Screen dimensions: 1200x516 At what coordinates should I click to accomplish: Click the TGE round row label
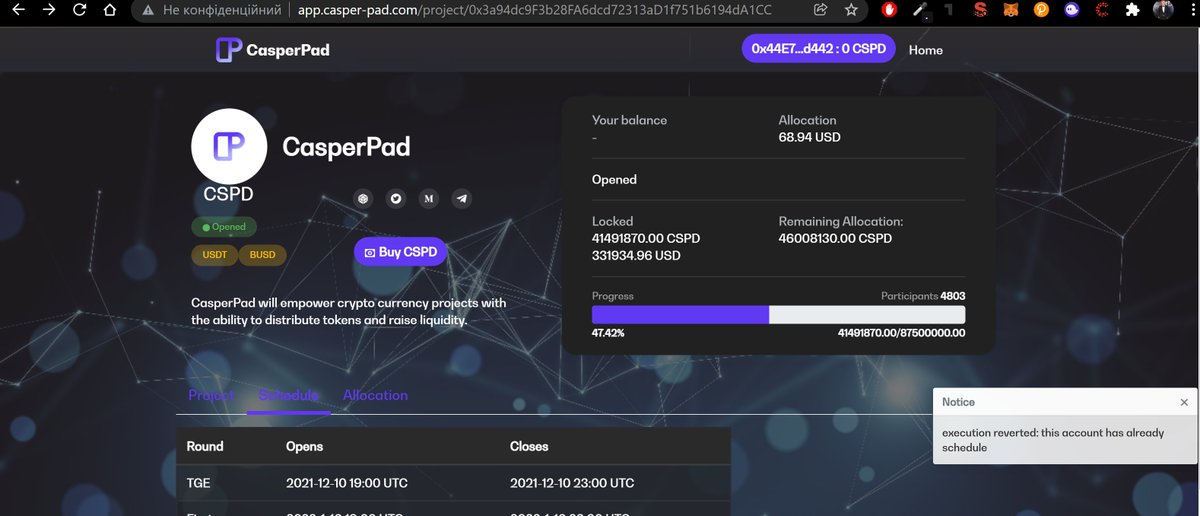(x=198, y=482)
